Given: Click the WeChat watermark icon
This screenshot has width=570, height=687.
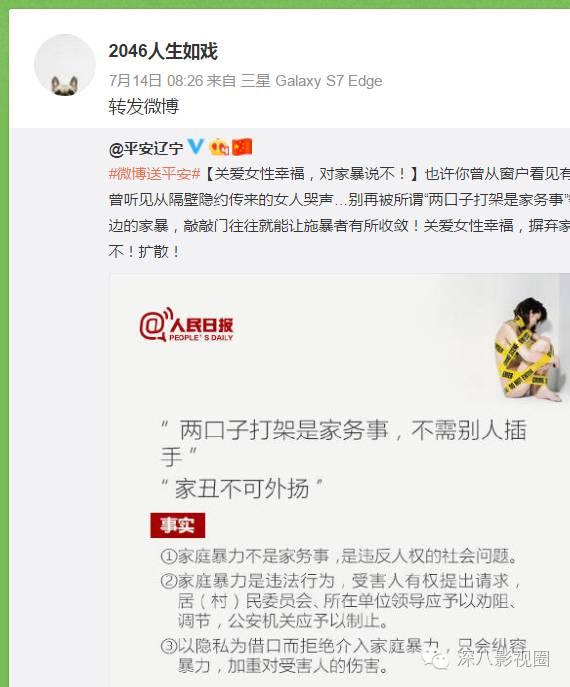Looking at the screenshot, I should tap(435, 658).
